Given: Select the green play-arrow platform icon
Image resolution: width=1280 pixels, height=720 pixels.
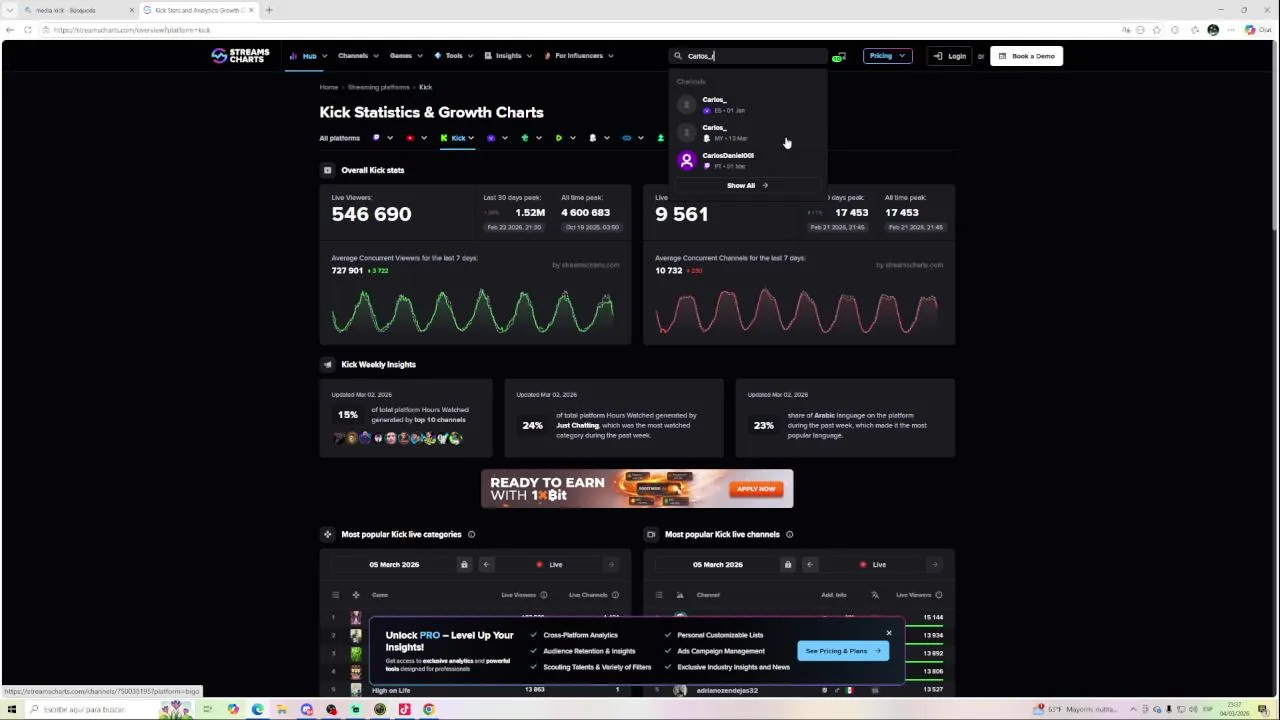Looking at the screenshot, I should pos(559,138).
